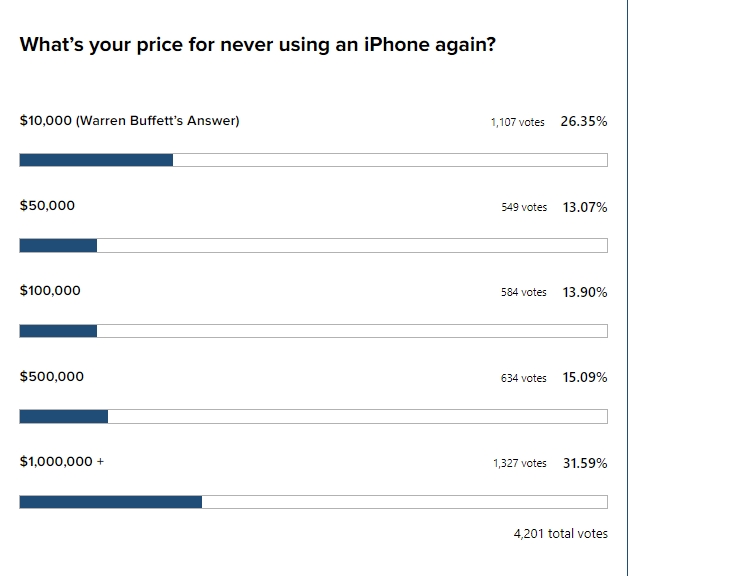Select the $10,000 Warren Buffett's Answer option
Screen dimensions: 741x576
(x=129, y=121)
